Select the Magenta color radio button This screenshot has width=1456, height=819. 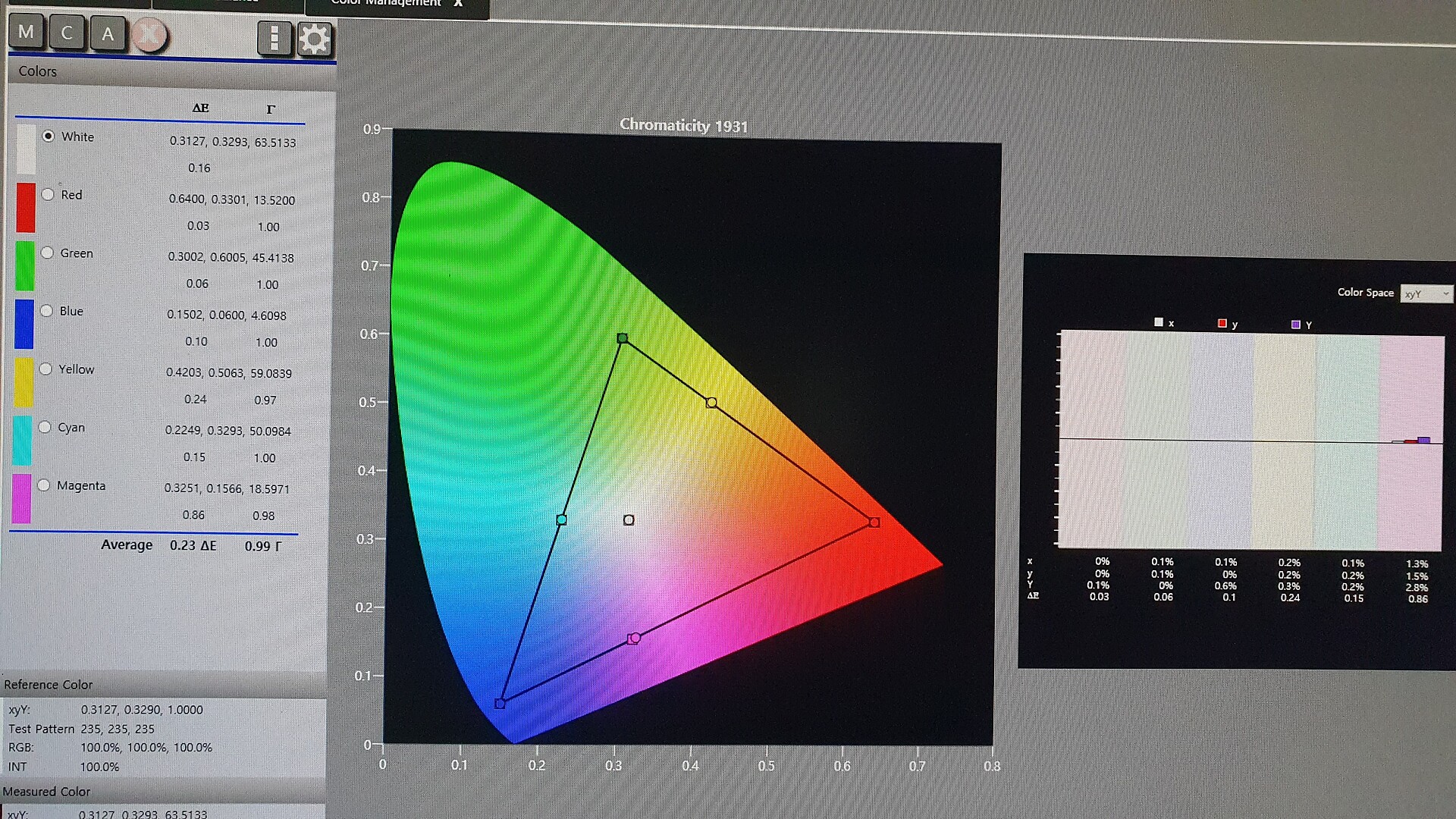coord(43,485)
